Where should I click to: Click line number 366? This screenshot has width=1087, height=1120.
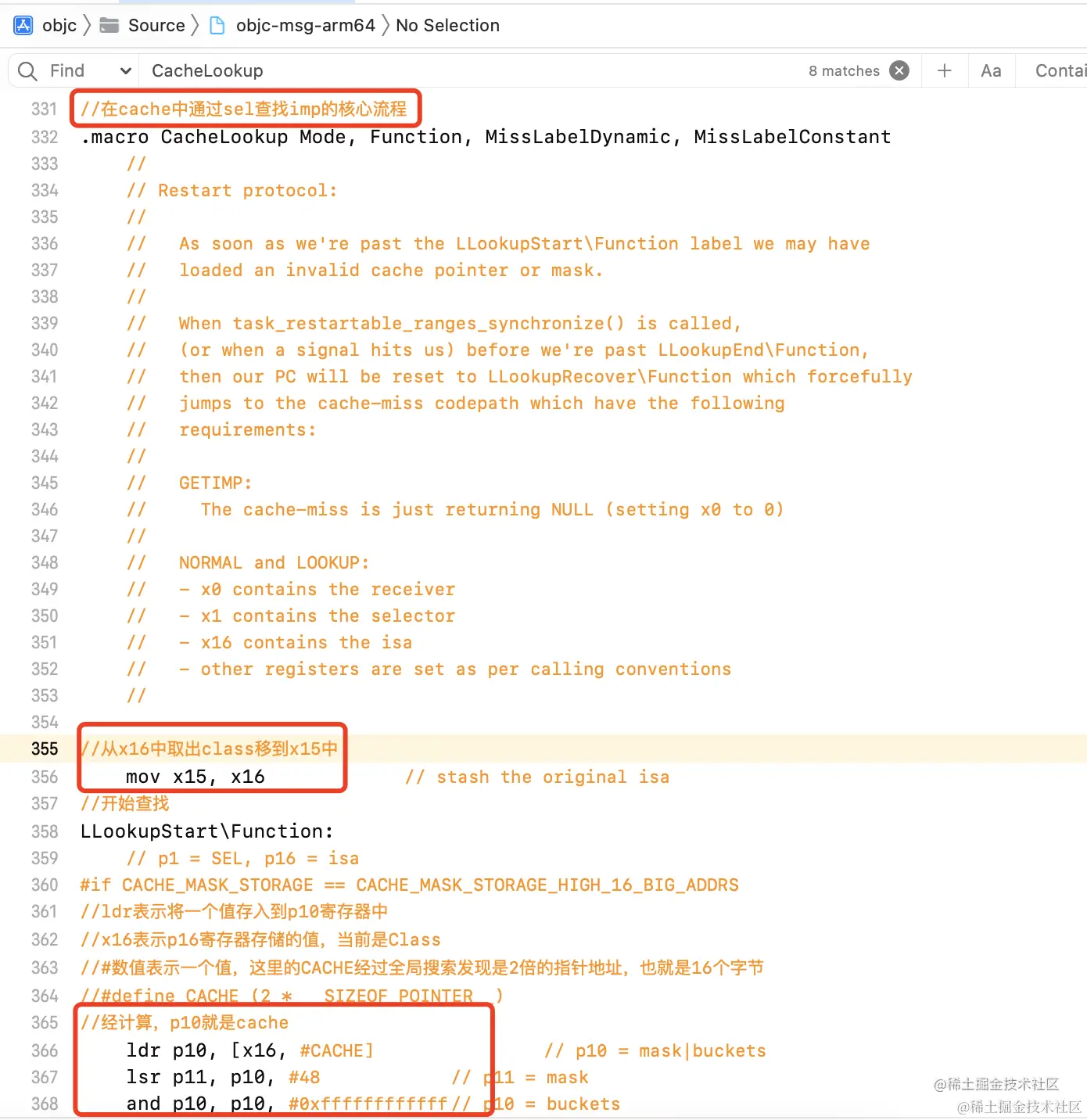pos(45,1050)
